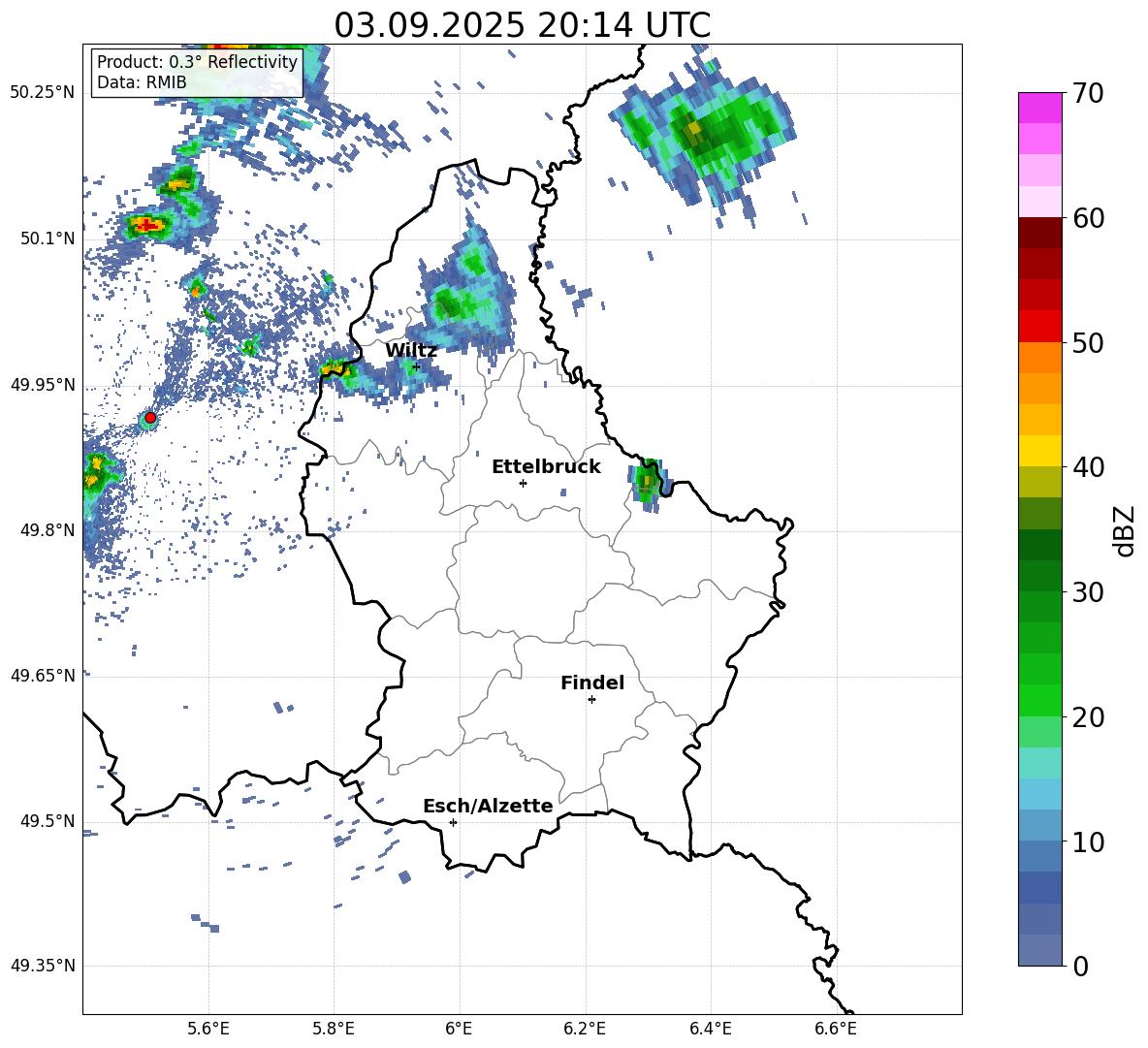
Task: Click the 50.1°N latitude label
Action: 48,238
